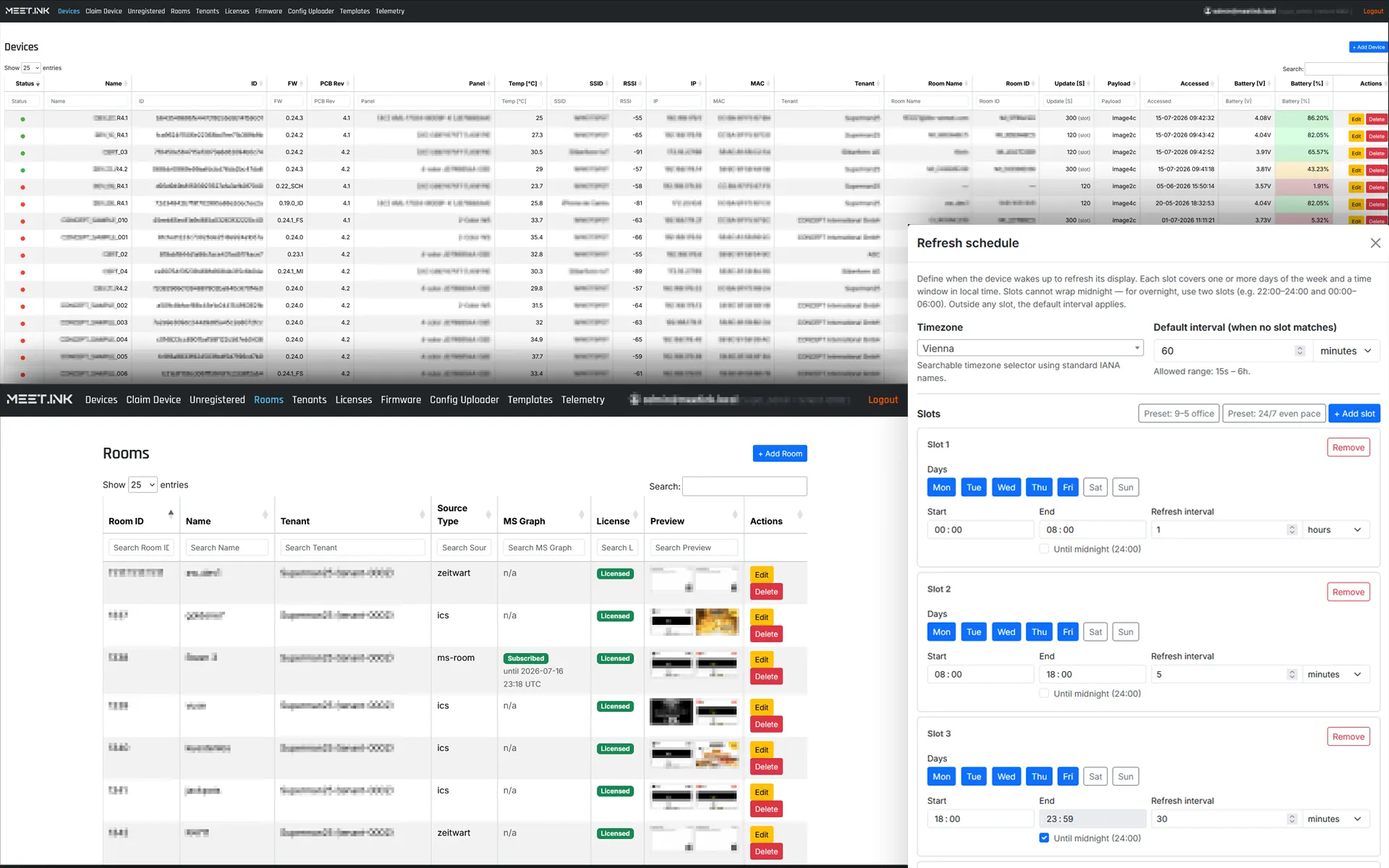Click the Add Room button
Image resolution: width=1389 pixels, height=868 pixels.
pos(780,454)
